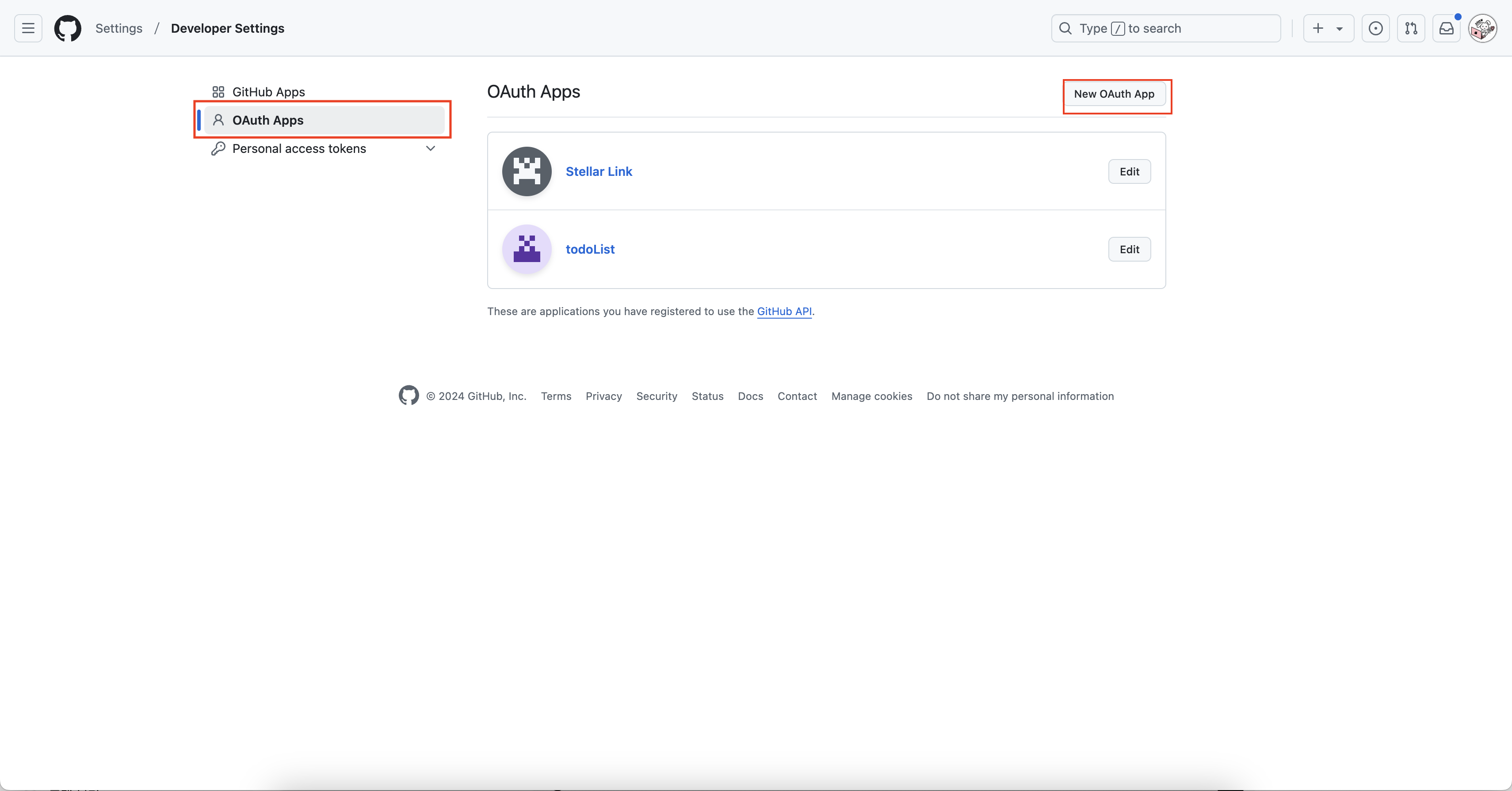Open Stellar Link app avatar
This screenshot has width=1512, height=791.
click(527, 171)
